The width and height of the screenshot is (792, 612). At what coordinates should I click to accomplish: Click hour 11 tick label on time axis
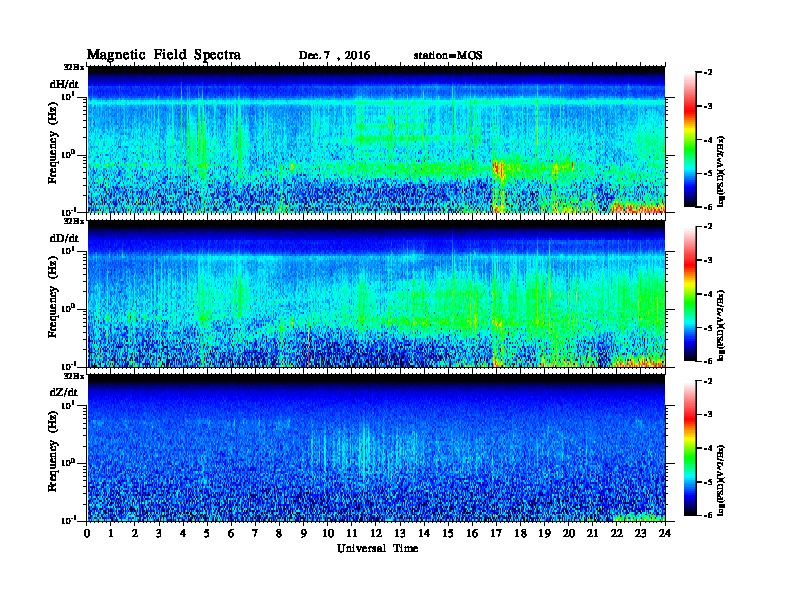coord(352,534)
